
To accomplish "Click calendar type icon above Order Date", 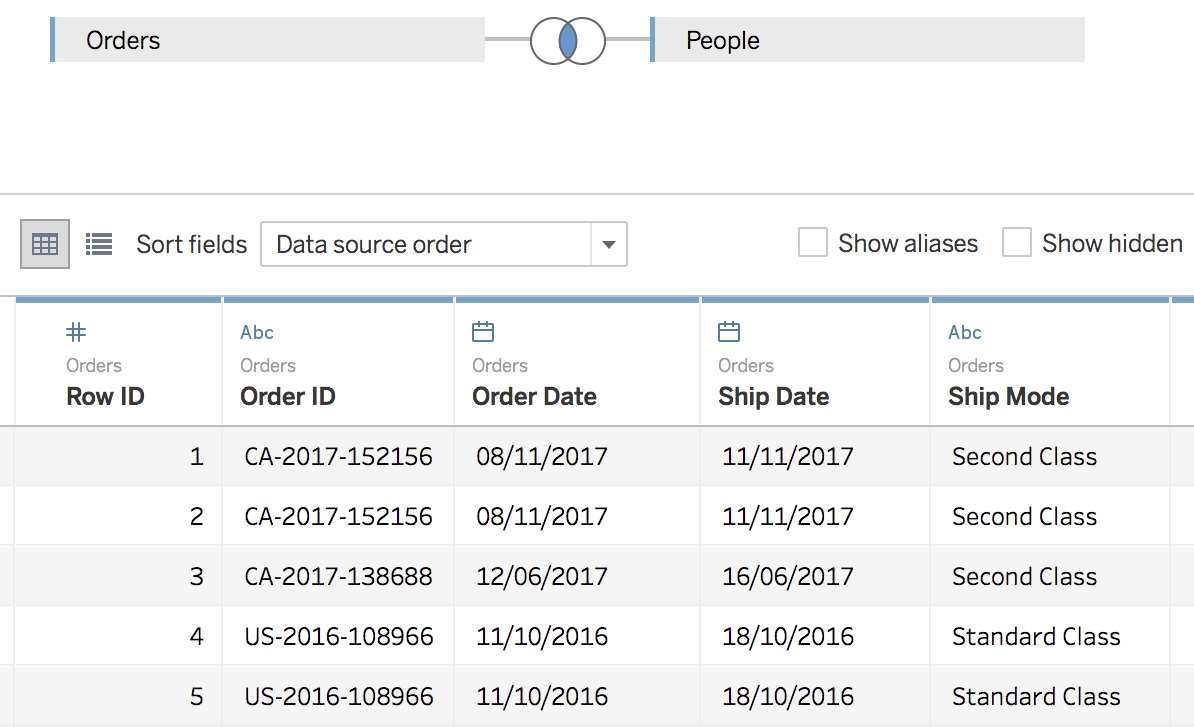I will [x=483, y=332].
